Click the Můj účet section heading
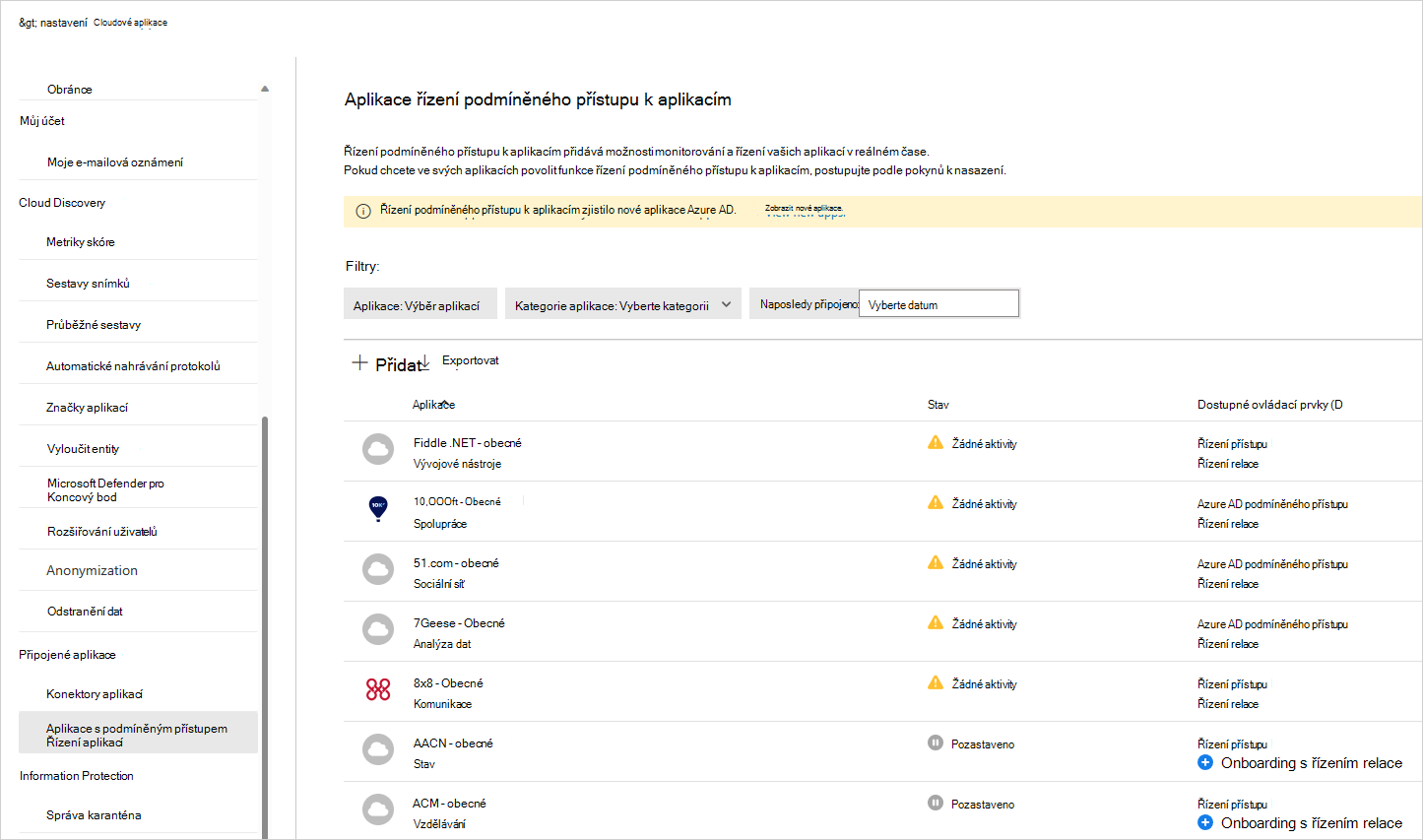 tap(42, 121)
